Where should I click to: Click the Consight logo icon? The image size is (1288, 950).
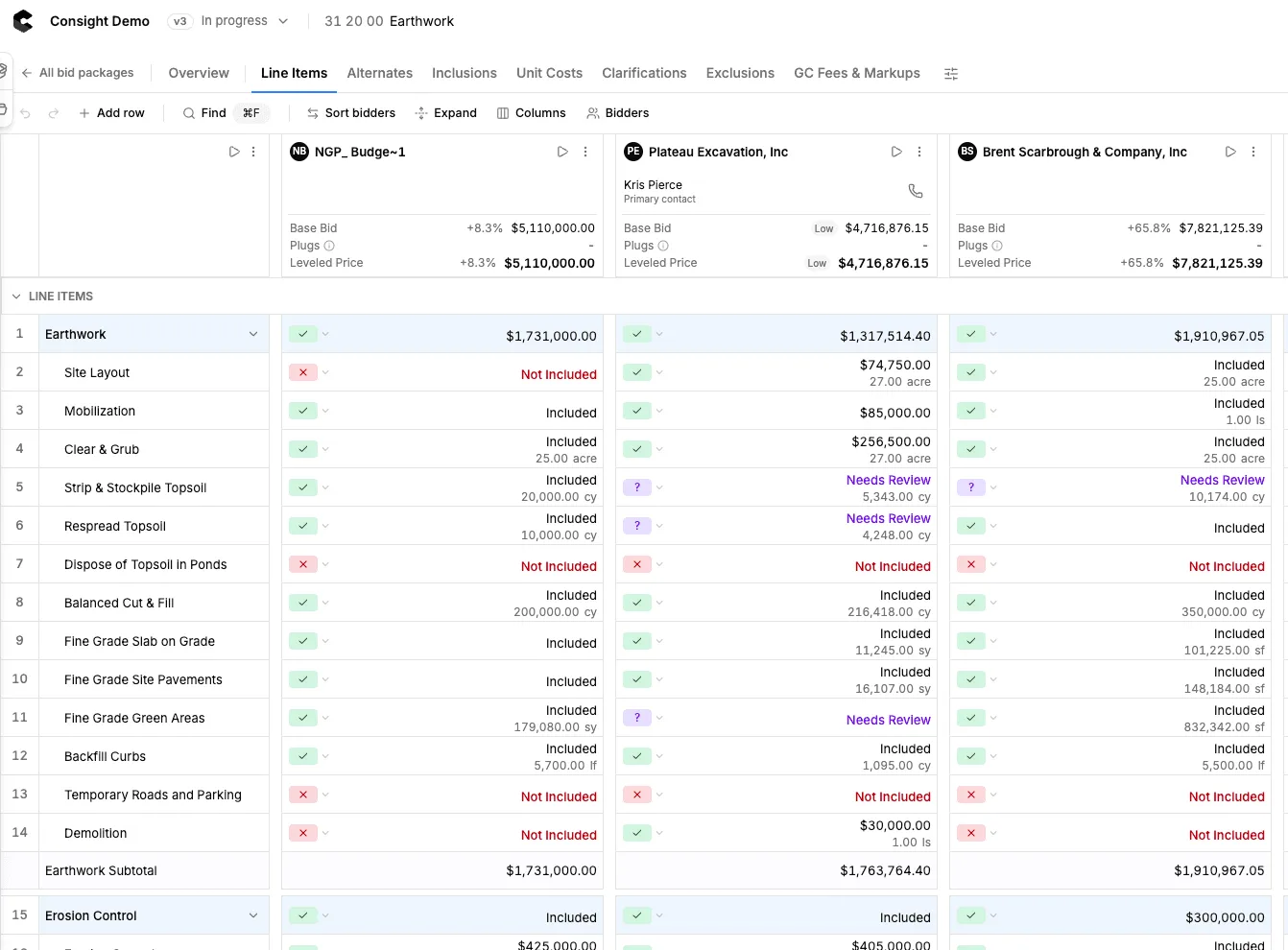[23, 21]
